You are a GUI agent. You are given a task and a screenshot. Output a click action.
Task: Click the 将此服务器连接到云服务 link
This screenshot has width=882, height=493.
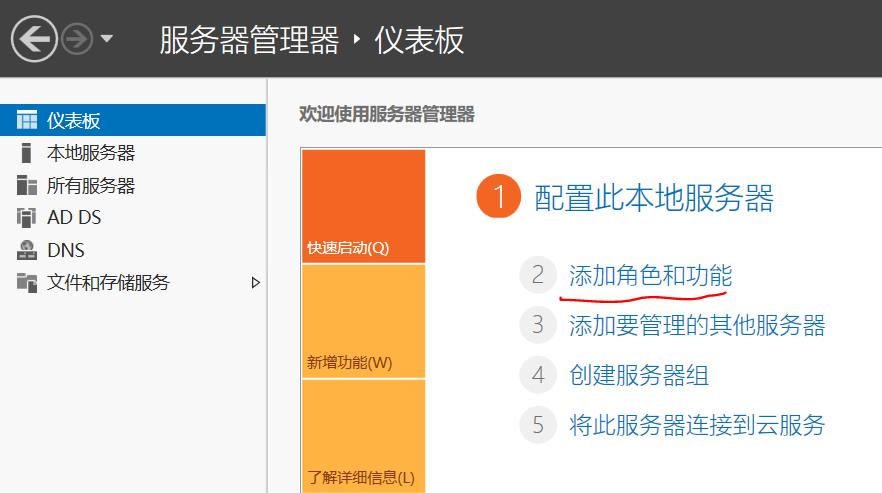point(697,425)
